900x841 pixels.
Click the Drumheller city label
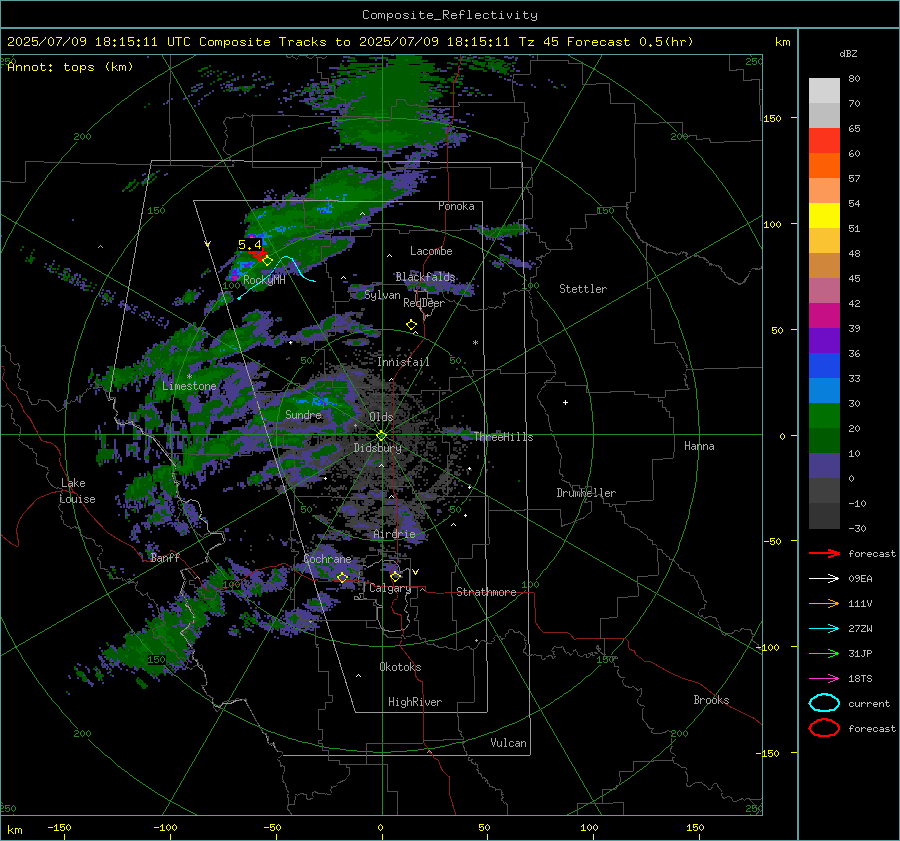tap(586, 493)
